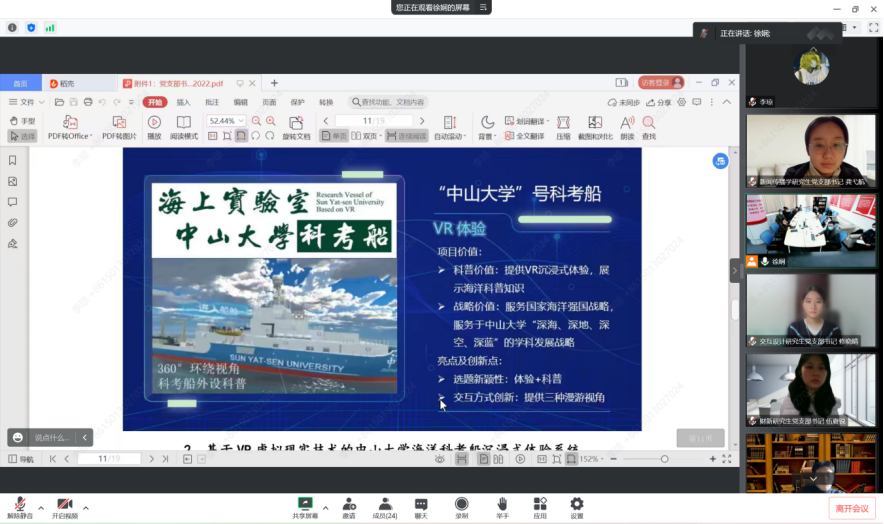Toggle 连续阅读 continuous reading
This screenshot has height=524, width=884.
click(406, 136)
